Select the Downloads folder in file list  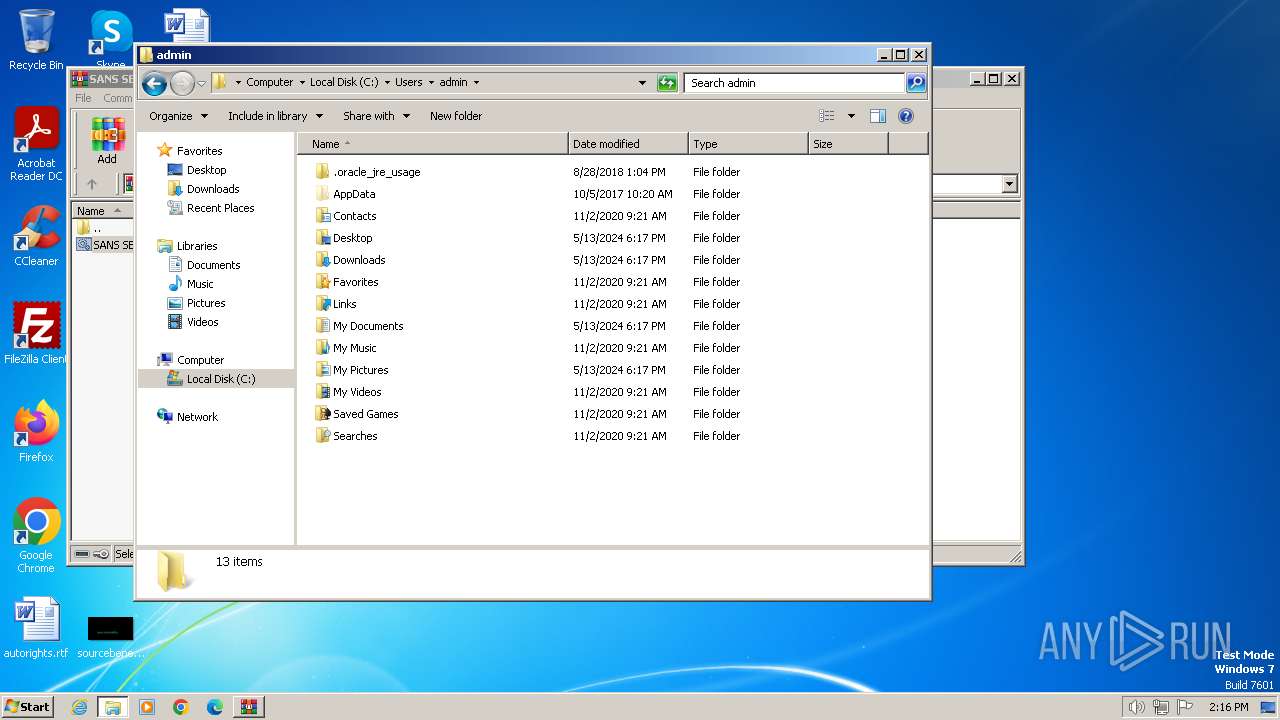359,260
